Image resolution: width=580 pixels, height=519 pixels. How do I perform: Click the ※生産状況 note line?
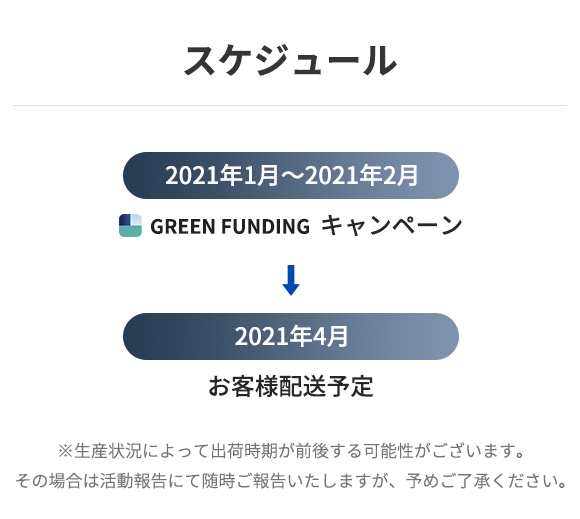tap(291, 451)
